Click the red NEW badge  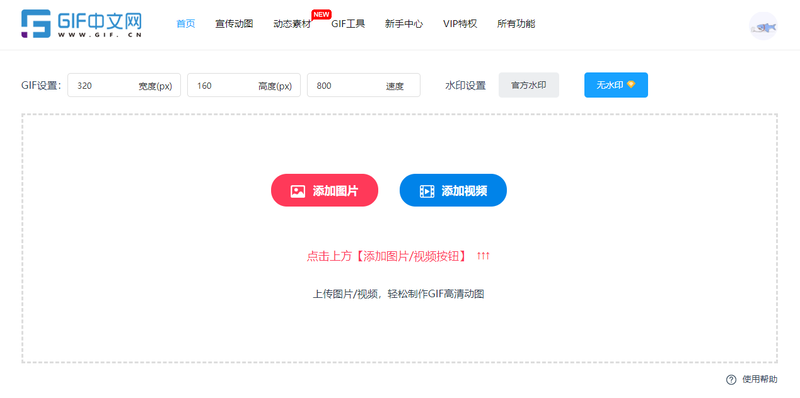[321, 14]
